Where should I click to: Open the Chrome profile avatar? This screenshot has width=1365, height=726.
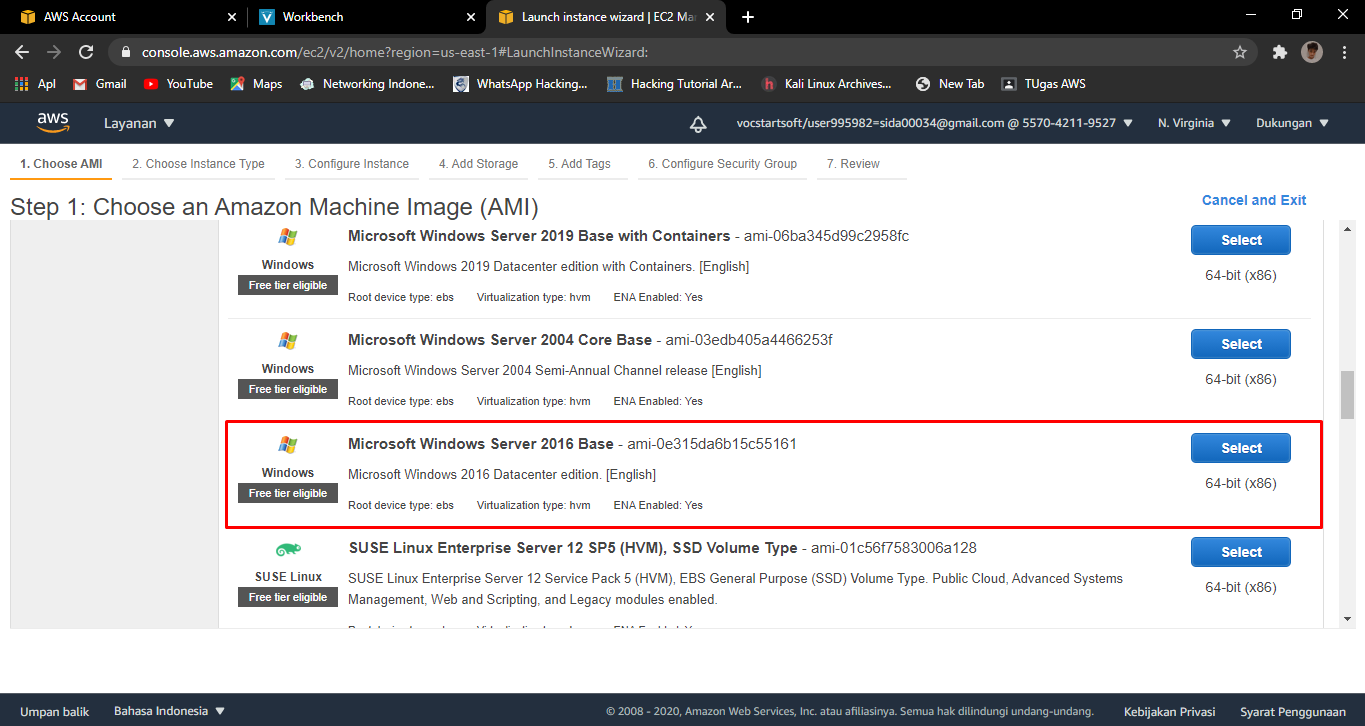click(1312, 52)
